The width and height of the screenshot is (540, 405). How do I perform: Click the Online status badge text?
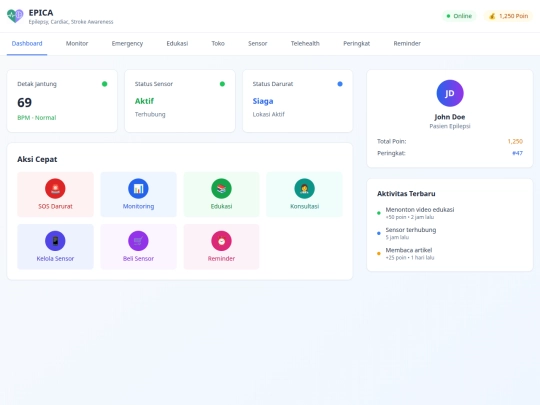[x=463, y=16]
